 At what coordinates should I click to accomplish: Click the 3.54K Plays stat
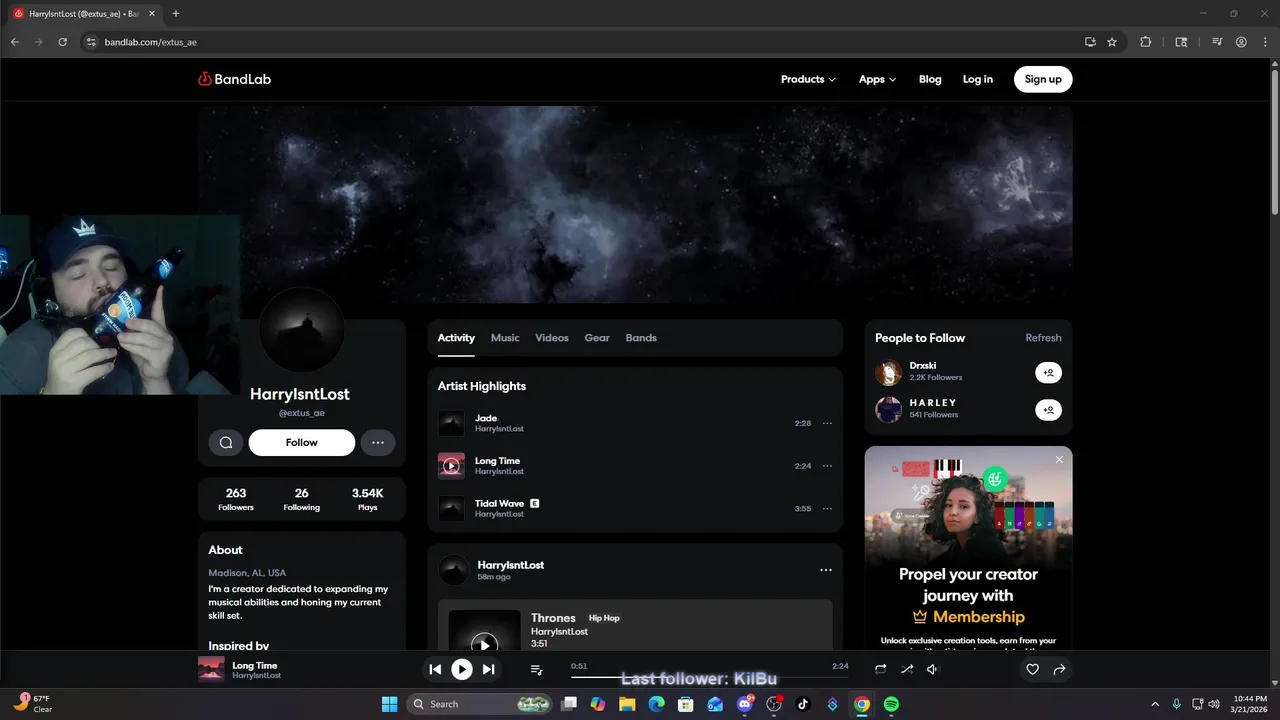pyautogui.click(x=367, y=499)
